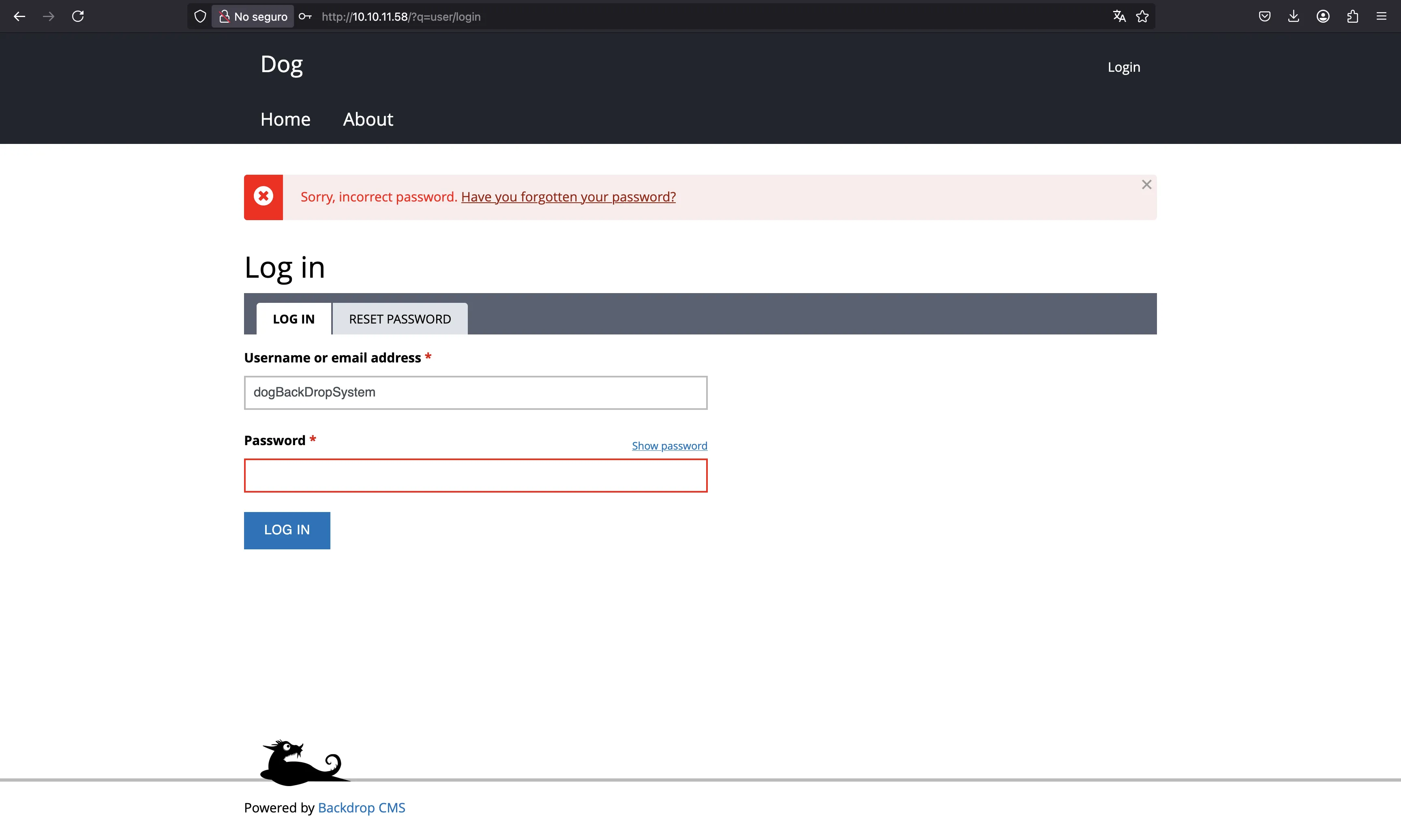Open the Home menu item
The width and height of the screenshot is (1401, 840).
pyautogui.click(x=285, y=120)
